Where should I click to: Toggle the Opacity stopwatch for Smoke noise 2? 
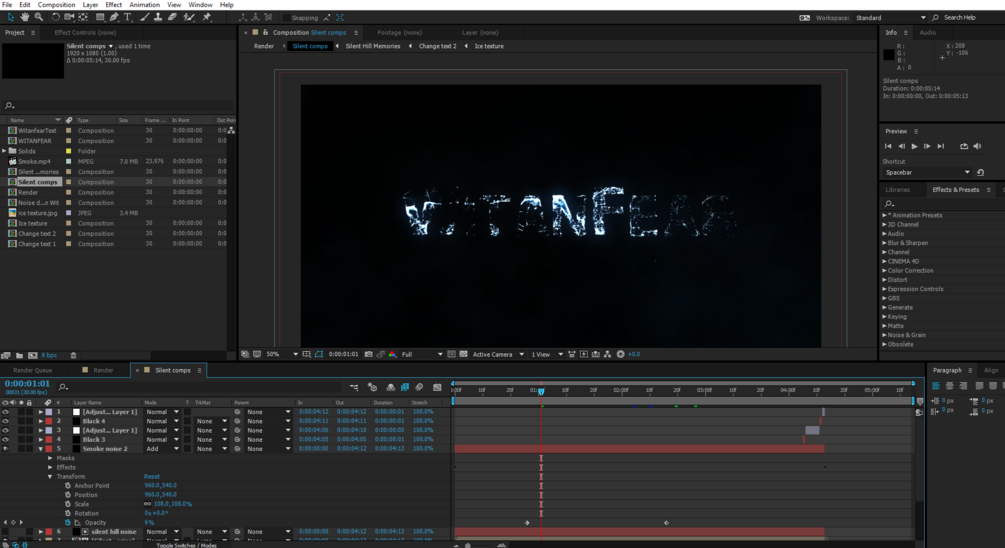click(x=68, y=522)
